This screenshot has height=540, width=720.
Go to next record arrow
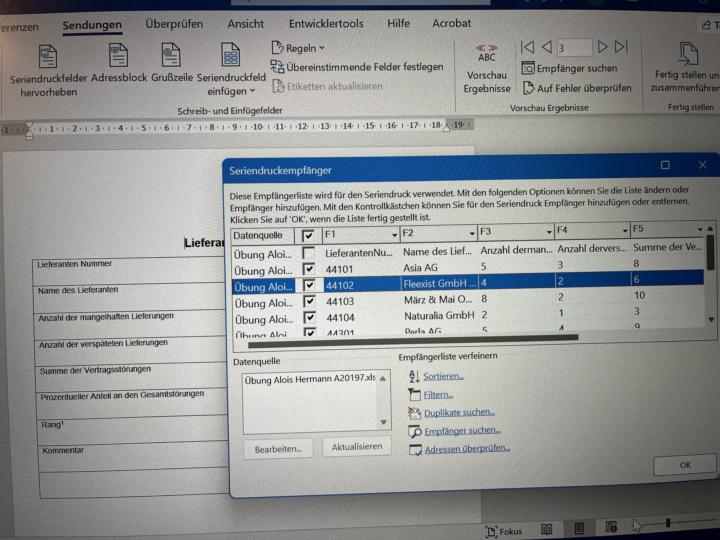pos(602,47)
